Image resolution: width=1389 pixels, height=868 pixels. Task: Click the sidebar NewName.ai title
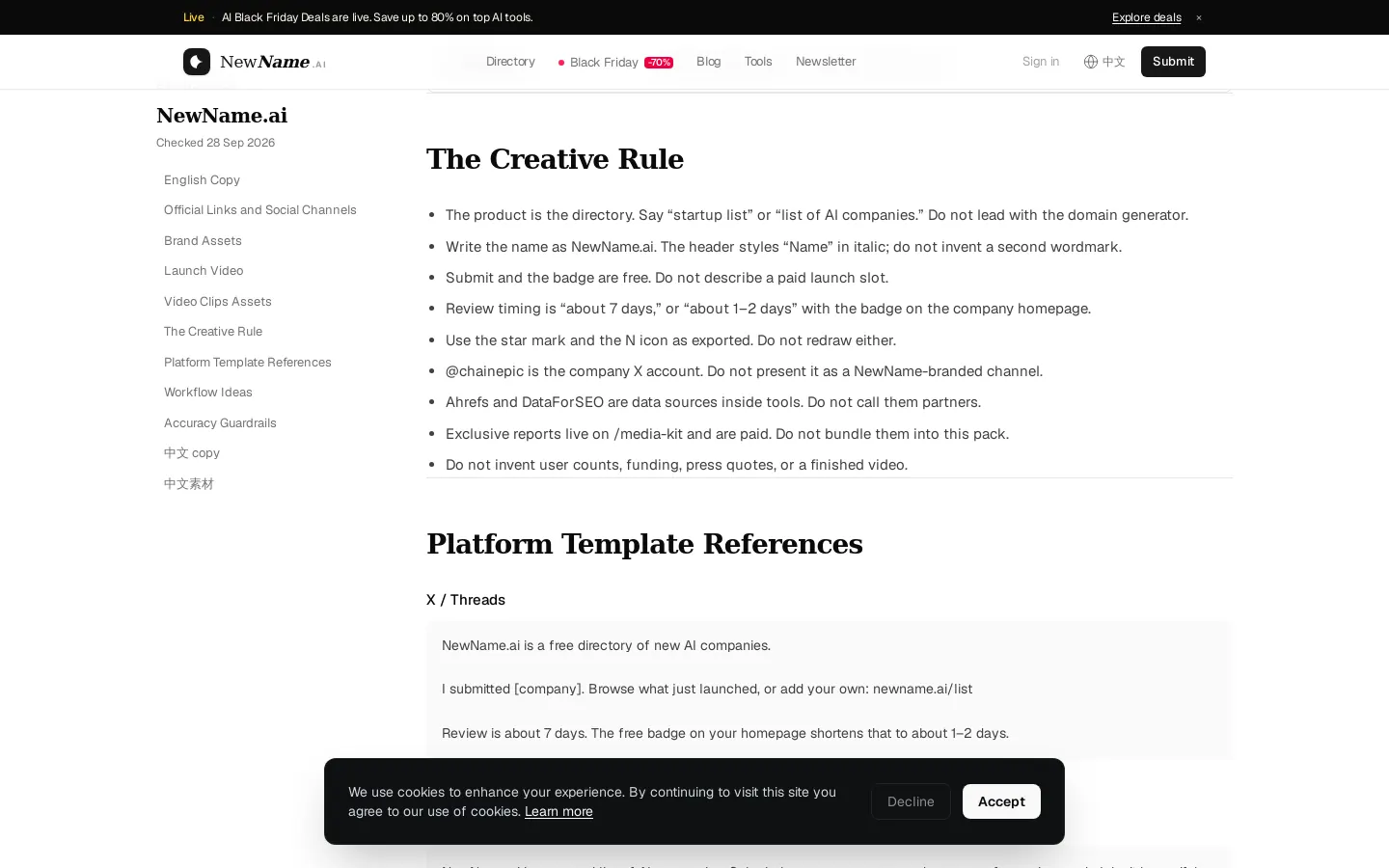222,116
